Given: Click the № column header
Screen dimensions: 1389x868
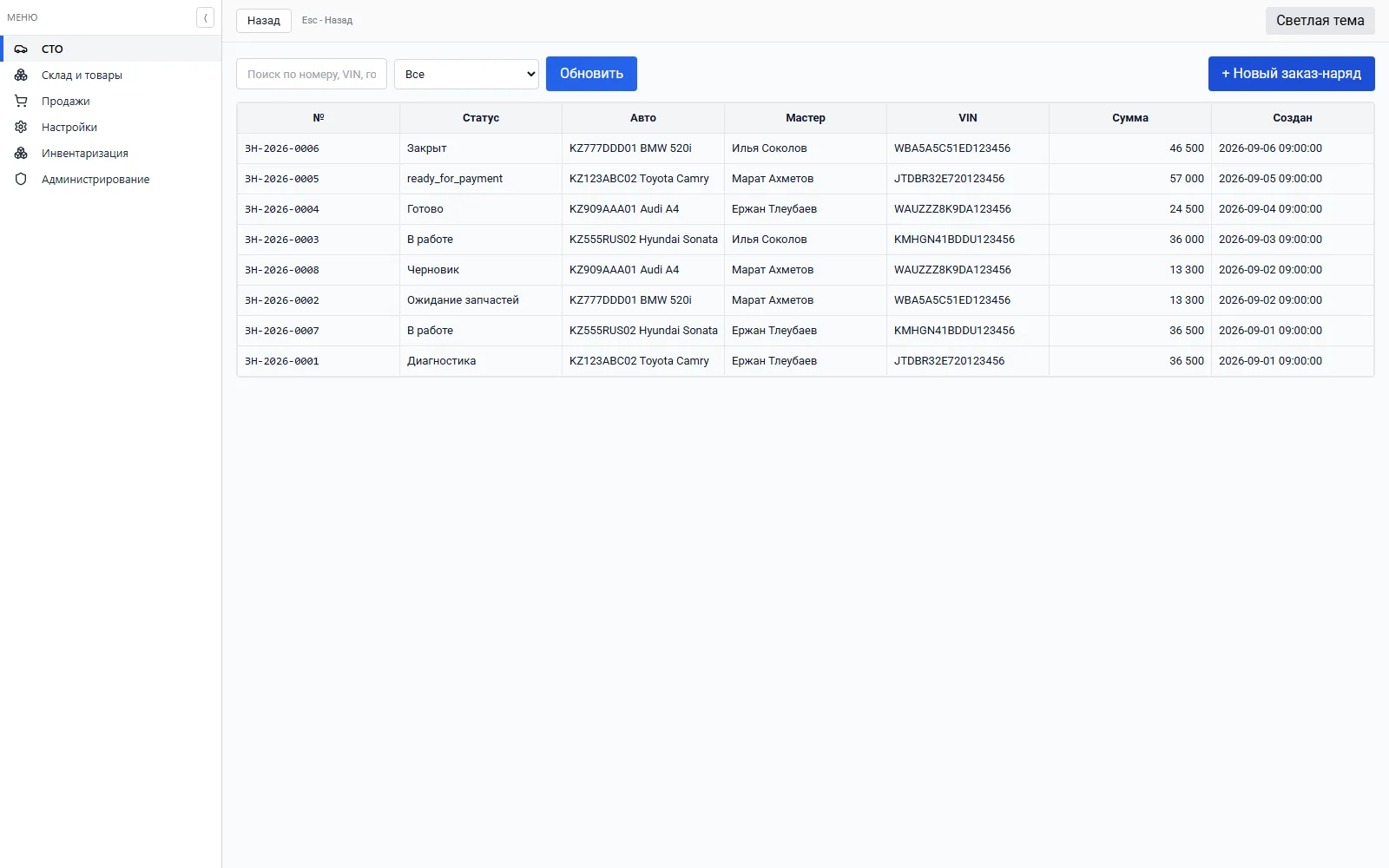Looking at the screenshot, I should click(x=319, y=118).
